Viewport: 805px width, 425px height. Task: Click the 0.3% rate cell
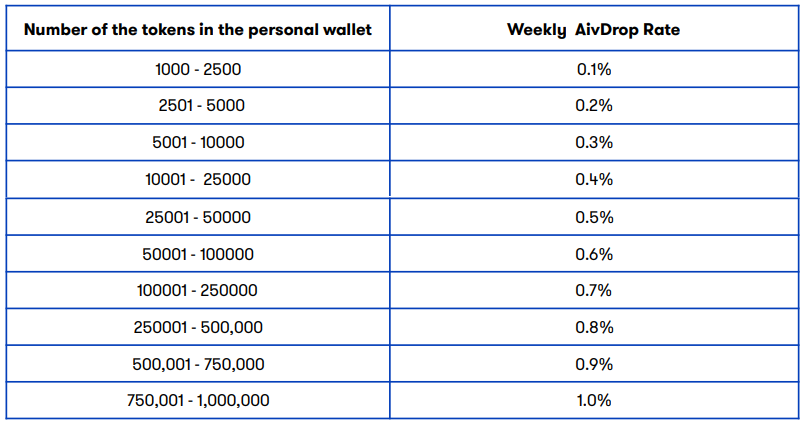pos(594,142)
